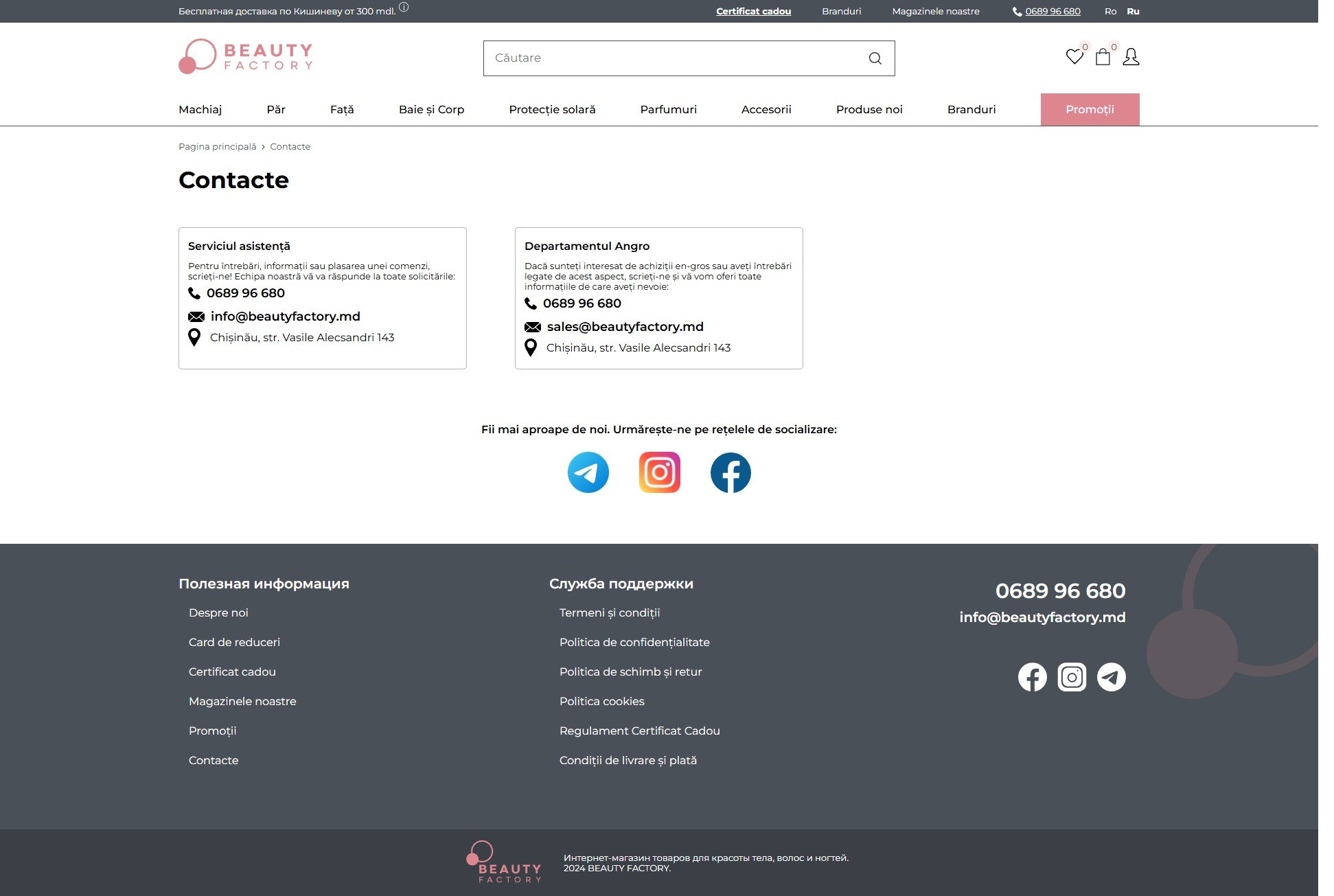Click the Contacte breadcrumb text
The image size is (1334, 896).
coord(290,147)
